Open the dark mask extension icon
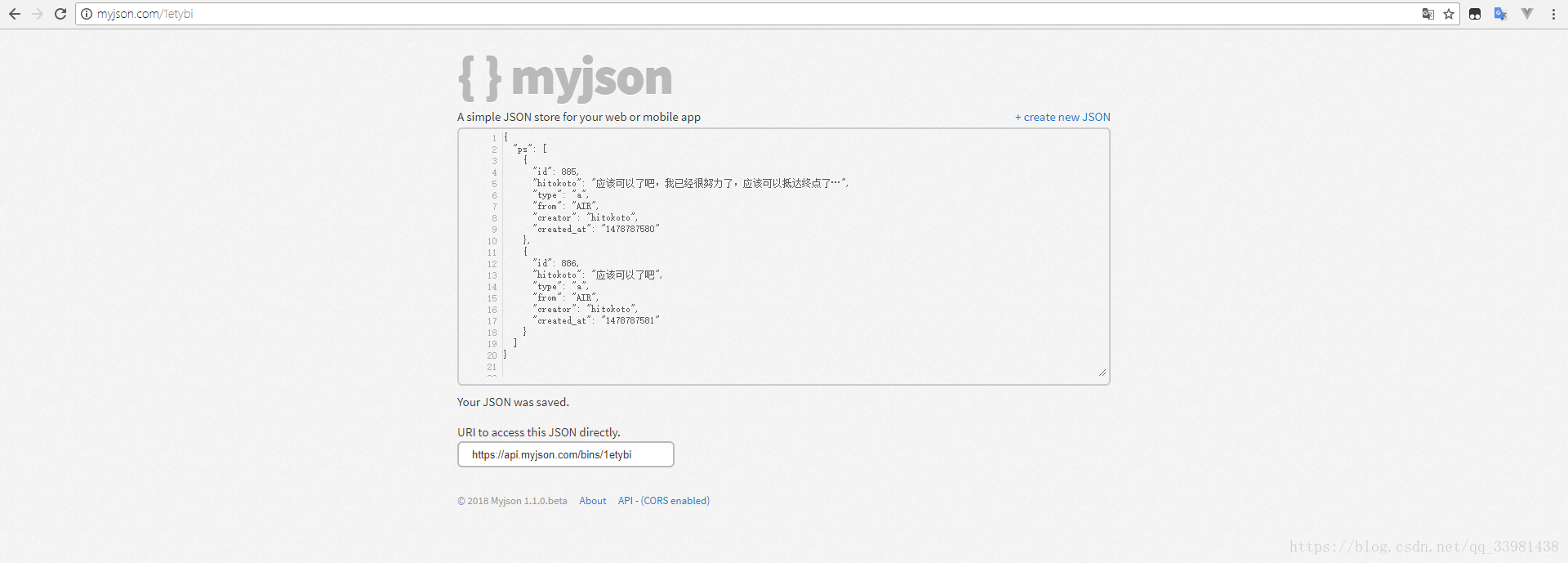Screen dimensions: 1568x563 coord(1475,14)
